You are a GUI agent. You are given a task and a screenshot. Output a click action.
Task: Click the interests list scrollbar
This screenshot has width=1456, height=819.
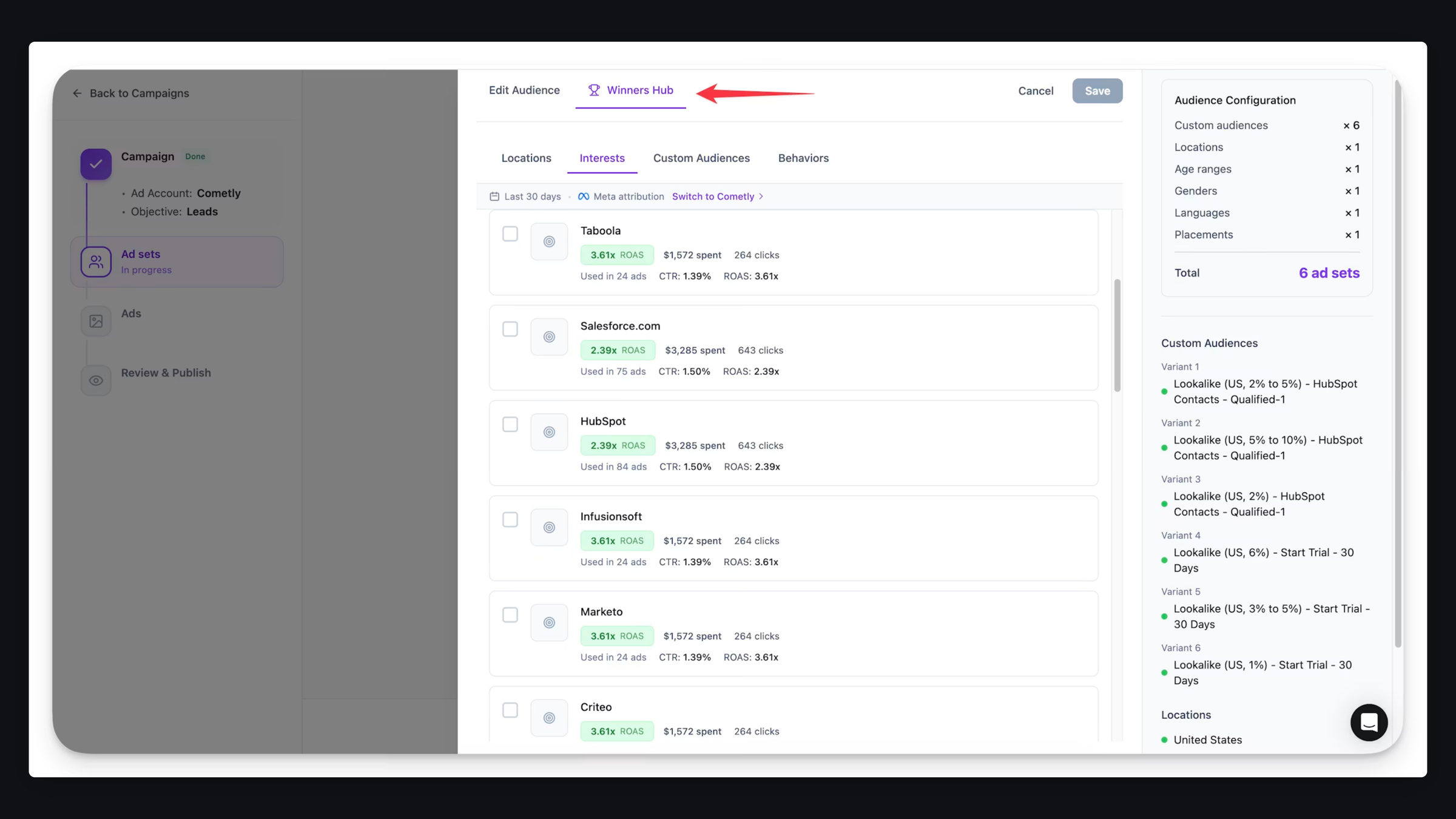click(1117, 335)
